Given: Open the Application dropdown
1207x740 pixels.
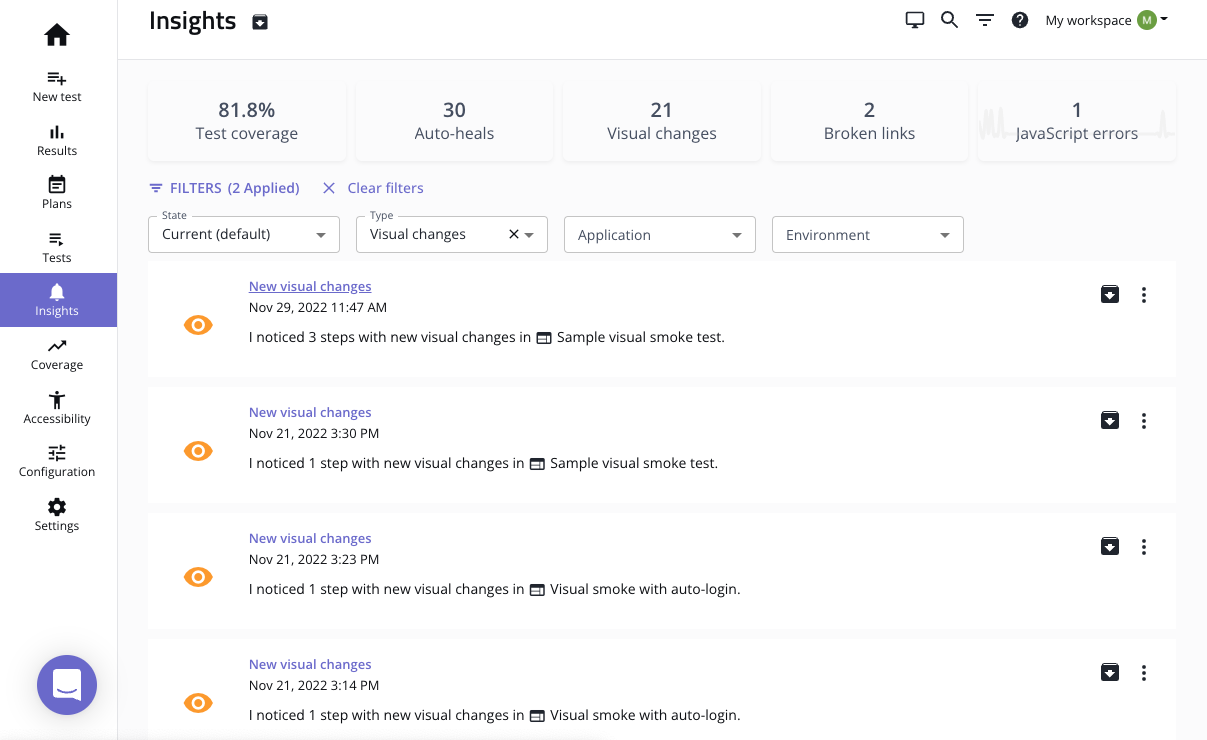Looking at the screenshot, I should (x=660, y=234).
